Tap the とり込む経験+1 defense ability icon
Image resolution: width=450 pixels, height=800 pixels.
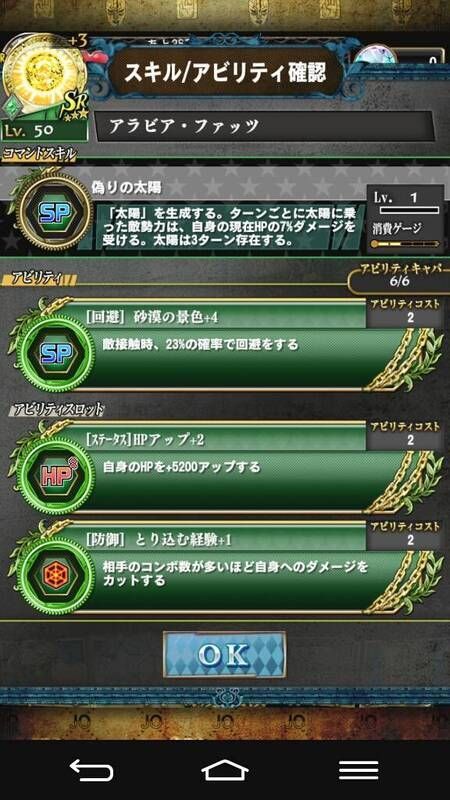coord(55,574)
